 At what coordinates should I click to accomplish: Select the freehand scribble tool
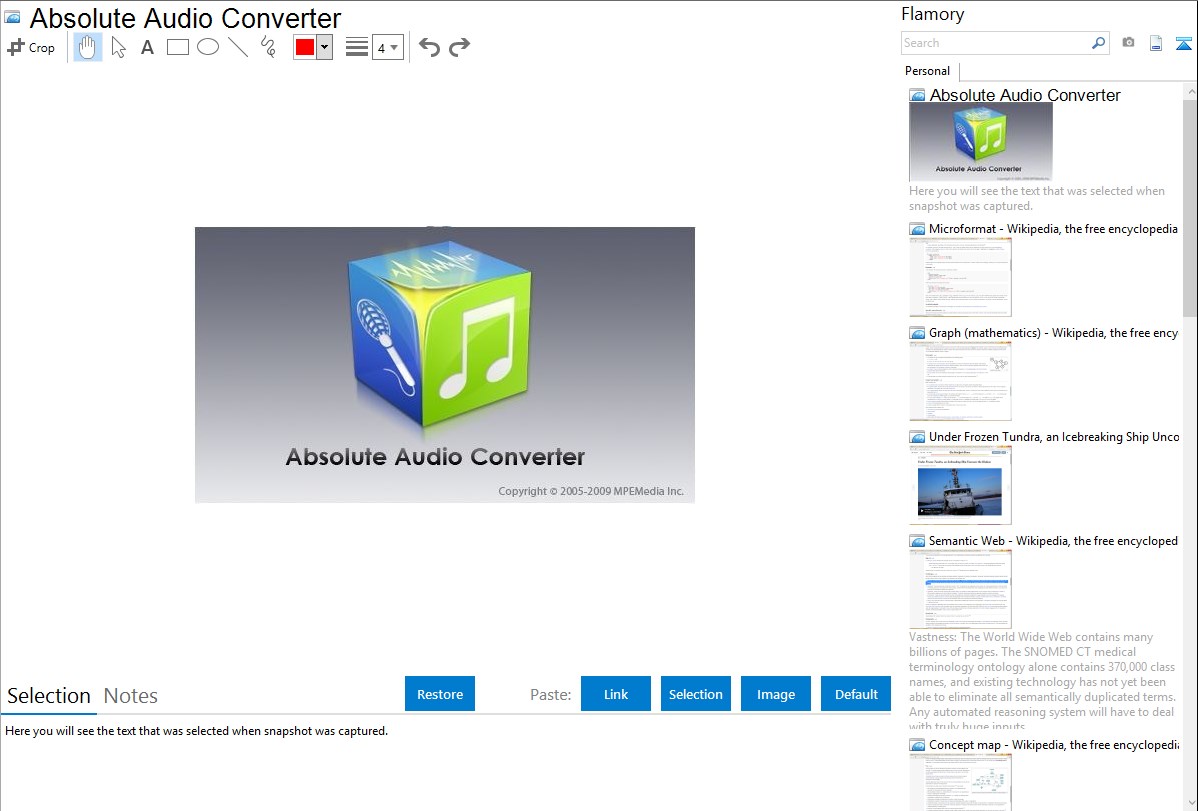(268, 47)
